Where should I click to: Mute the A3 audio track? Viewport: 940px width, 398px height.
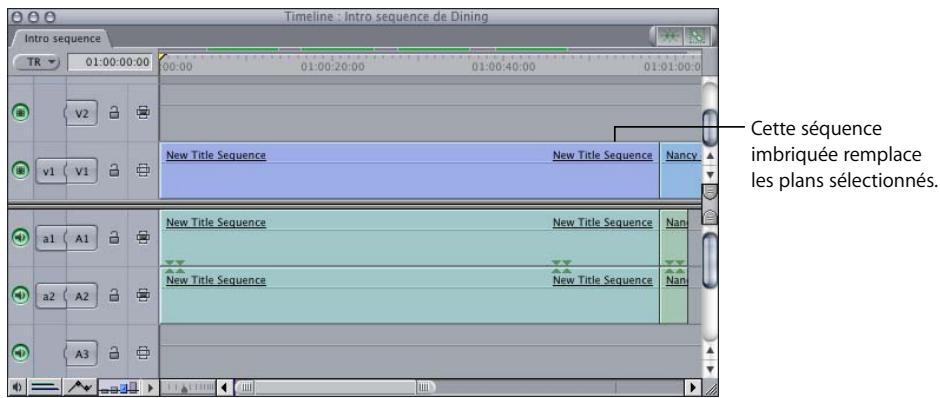[x=20, y=352]
